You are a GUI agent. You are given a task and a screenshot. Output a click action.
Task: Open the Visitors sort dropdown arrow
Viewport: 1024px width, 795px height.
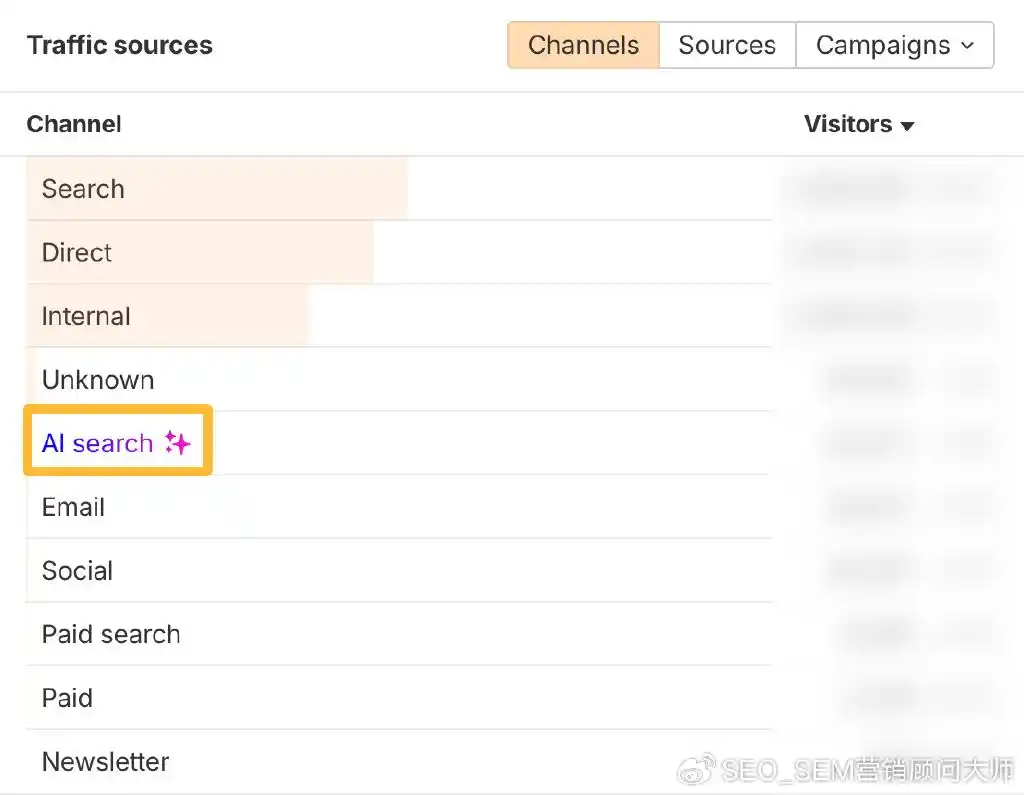point(907,126)
